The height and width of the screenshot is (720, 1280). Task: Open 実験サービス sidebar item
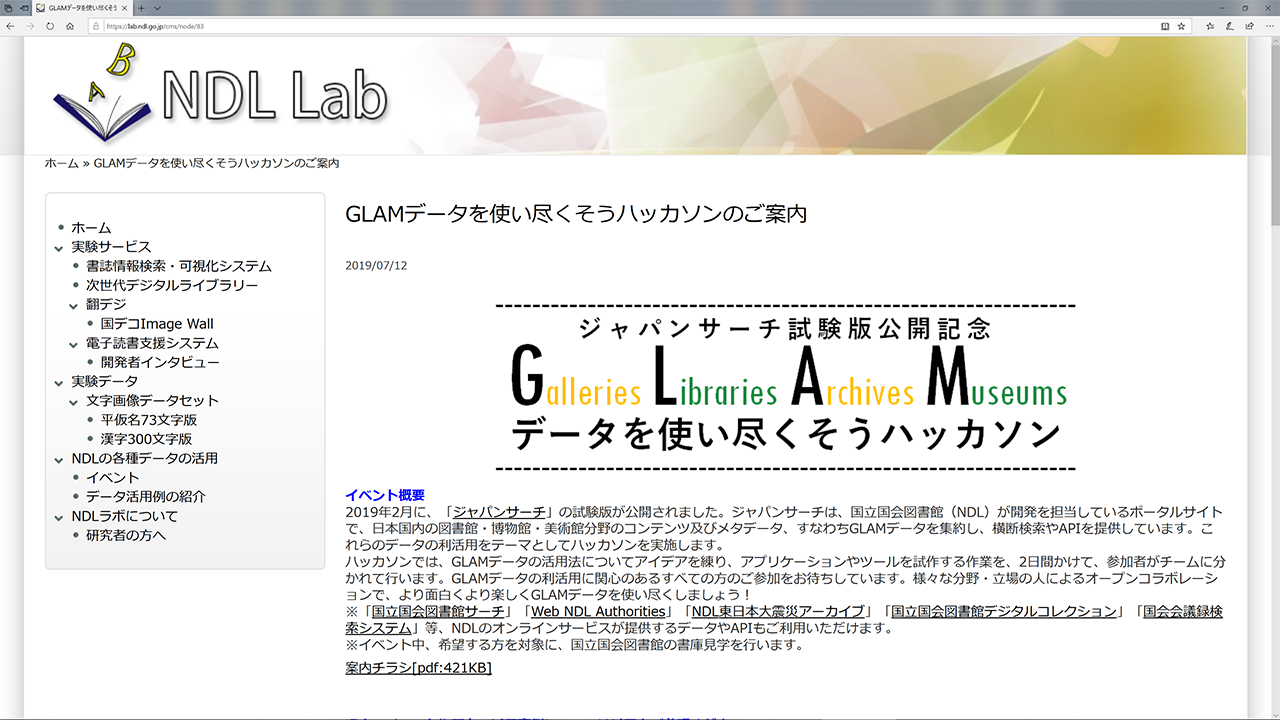(x=111, y=247)
